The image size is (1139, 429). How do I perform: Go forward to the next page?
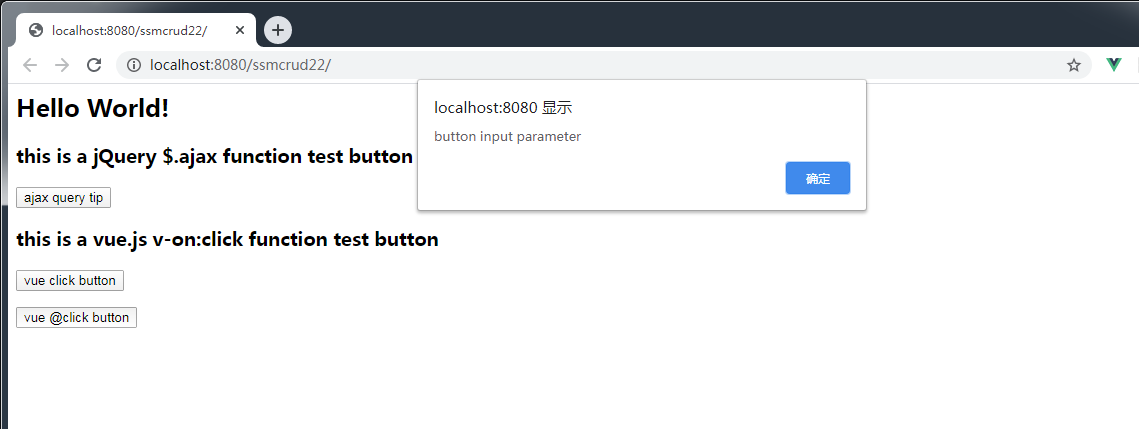coord(62,65)
